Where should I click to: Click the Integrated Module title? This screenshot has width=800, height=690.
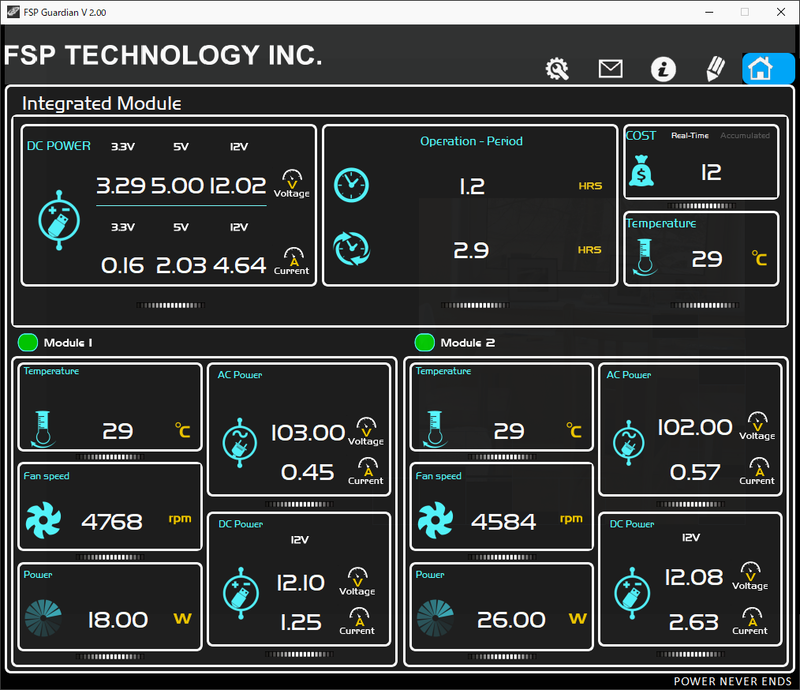tap(102, 104)
